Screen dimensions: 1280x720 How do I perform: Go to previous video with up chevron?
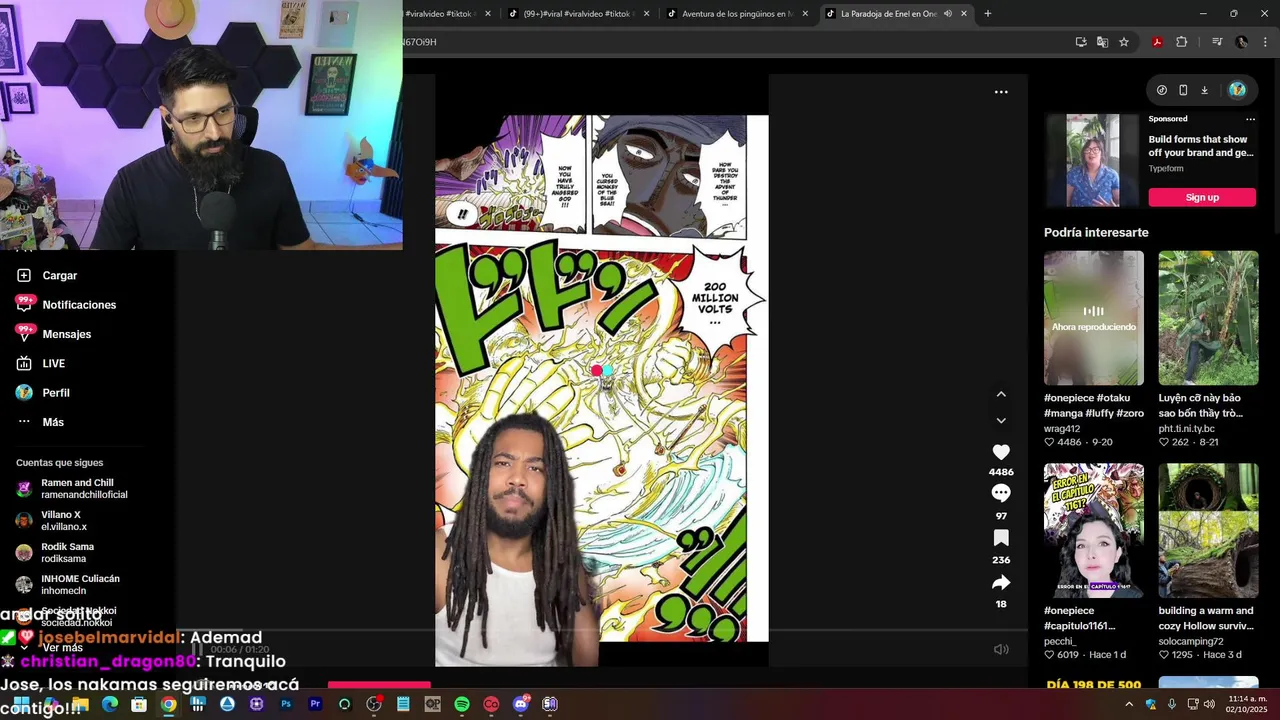[x=1001, y=394]
